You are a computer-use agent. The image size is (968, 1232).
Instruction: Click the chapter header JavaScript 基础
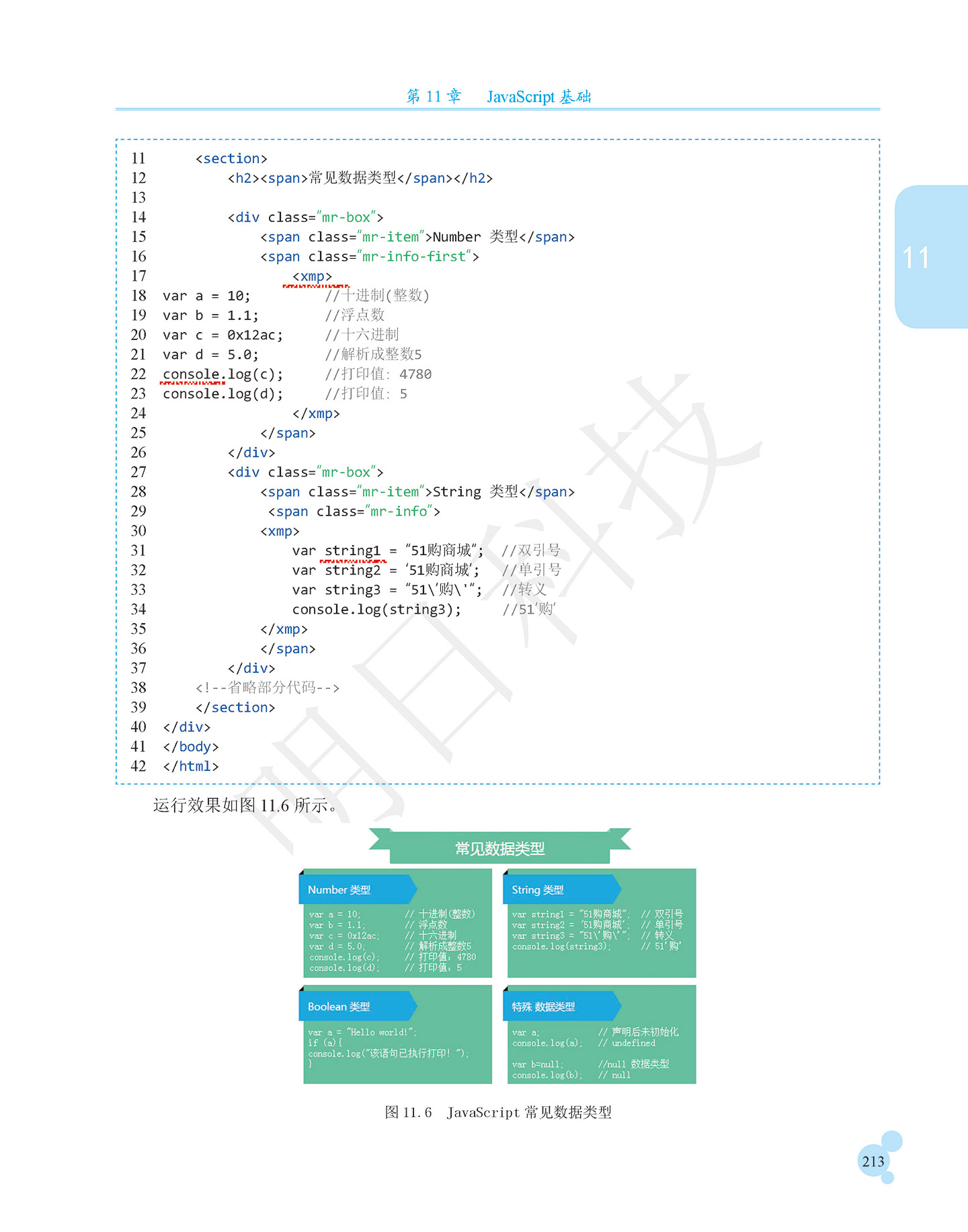point(538,96)
